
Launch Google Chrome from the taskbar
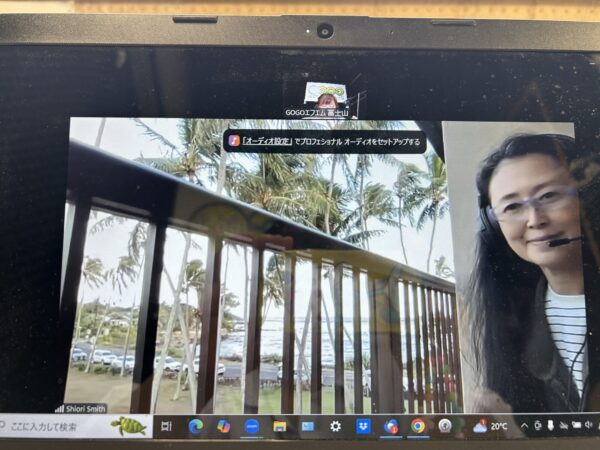418,426
